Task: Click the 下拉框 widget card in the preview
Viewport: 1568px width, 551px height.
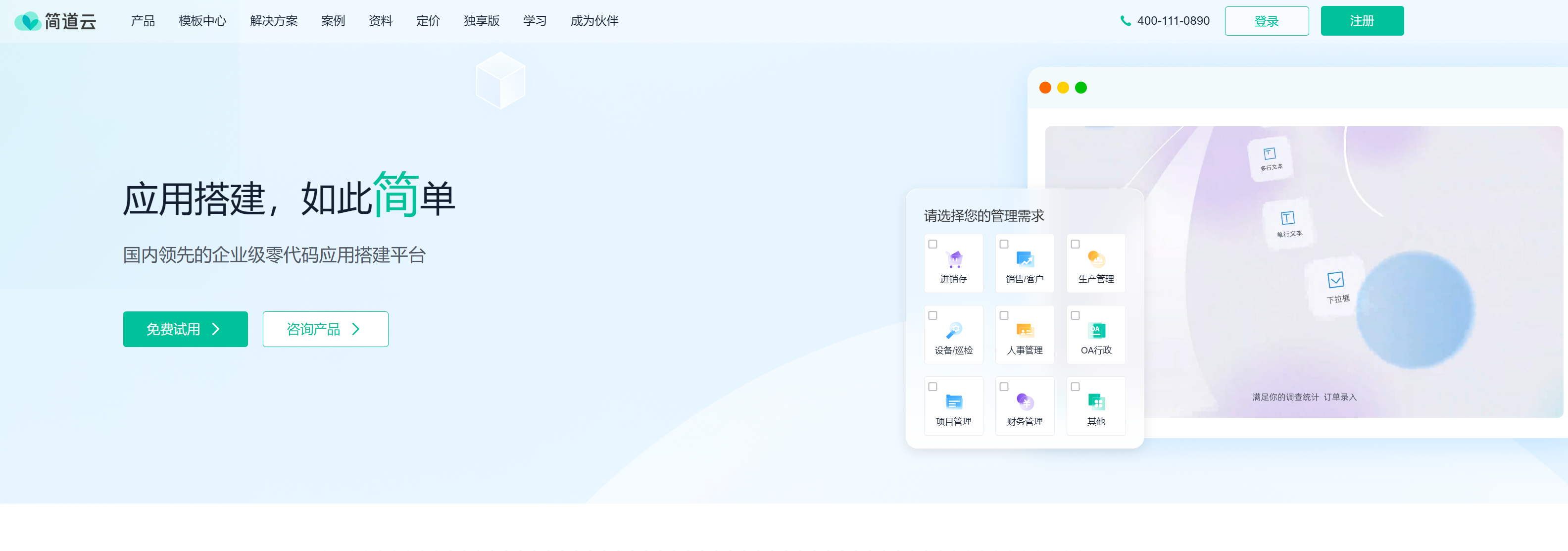Action: [x=1337, y=287]
